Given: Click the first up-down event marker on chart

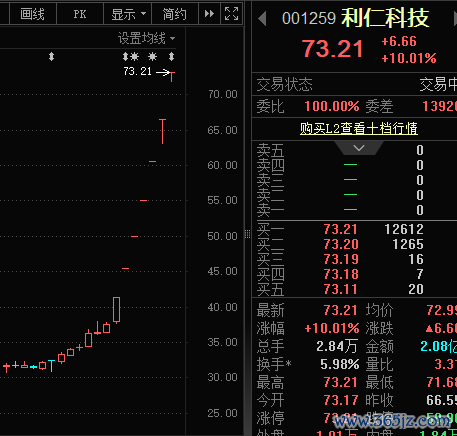Looking at the screenshot, I should click(x=51, y=57).
